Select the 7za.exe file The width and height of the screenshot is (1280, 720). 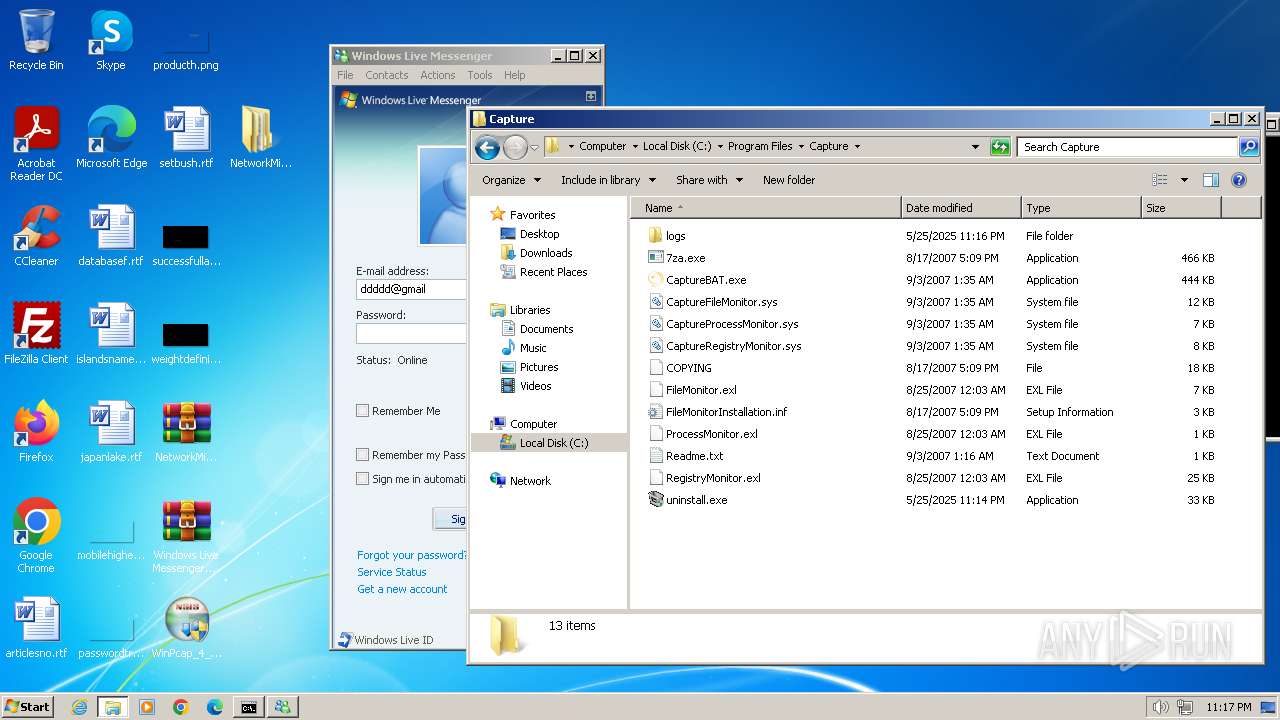pos(685,258)
